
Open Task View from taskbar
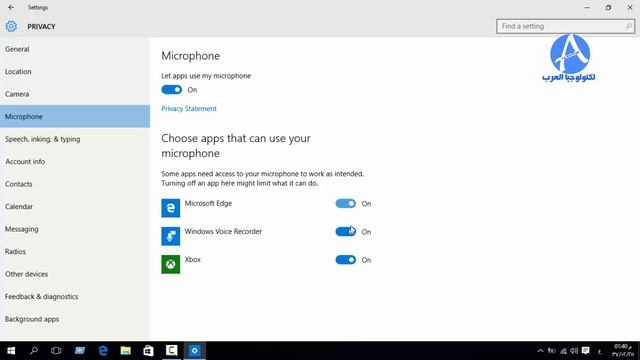tap(56, 351)
